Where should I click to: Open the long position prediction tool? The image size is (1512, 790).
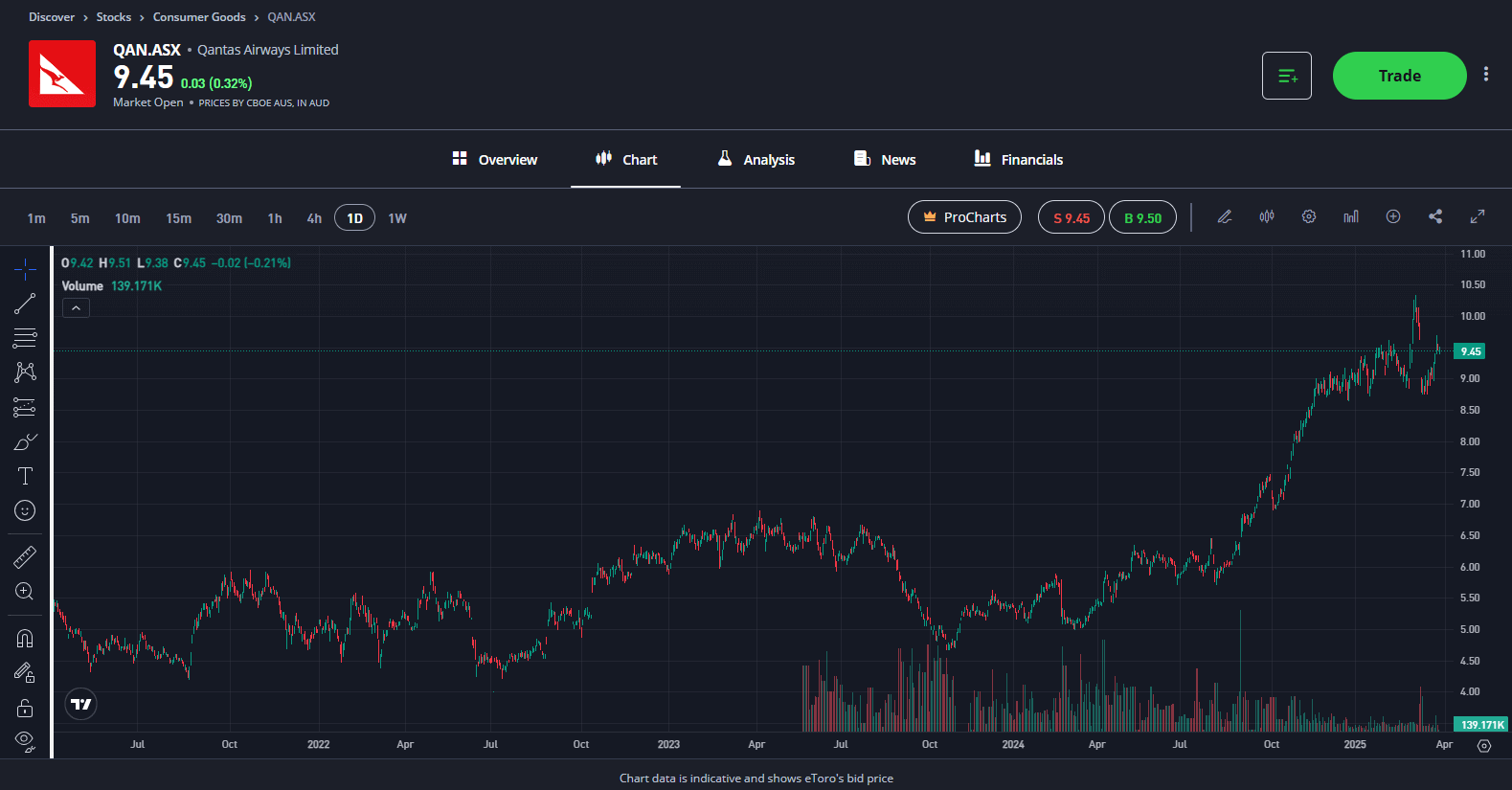tap(25, 407)
